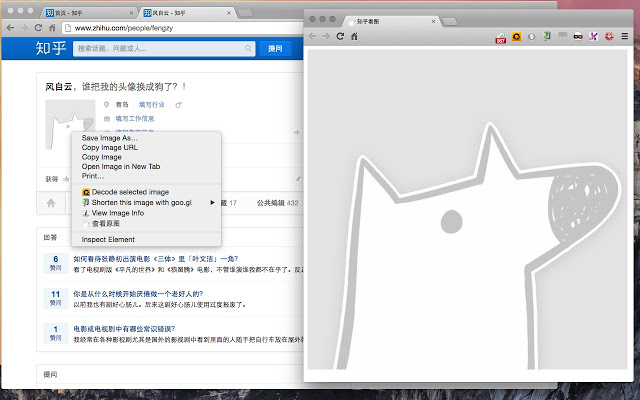The width and height of the screenshot is (640, 400).
Task: Focus the Zhihu search input field
Action: [x=164, y=49]
